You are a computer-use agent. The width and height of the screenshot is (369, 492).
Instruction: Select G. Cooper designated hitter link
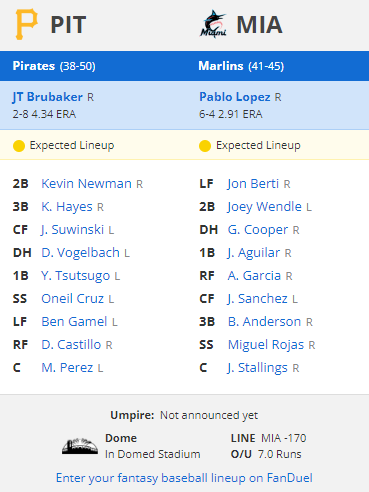pyautogui.click(x=258, y=230)
